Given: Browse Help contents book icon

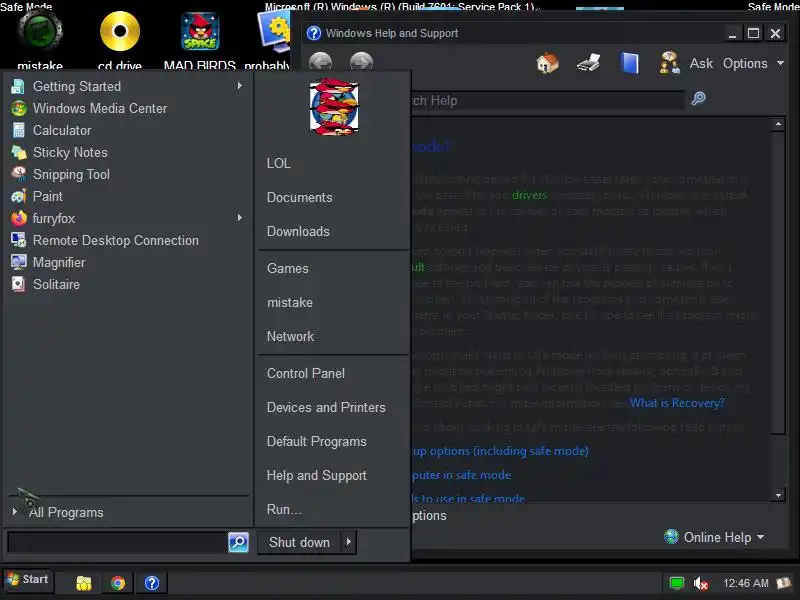Looking at the screenshot, I should pos(630,63).
